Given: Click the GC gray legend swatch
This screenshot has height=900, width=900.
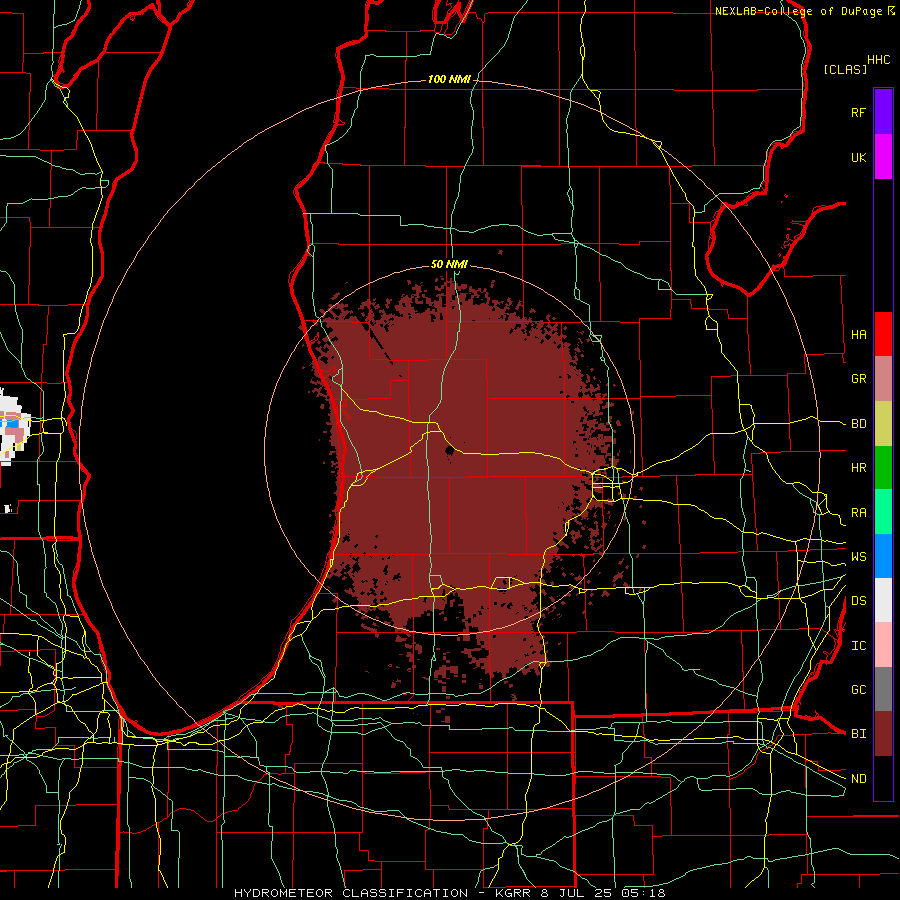Looking at the screenshot, I should [x=883, y=689].
